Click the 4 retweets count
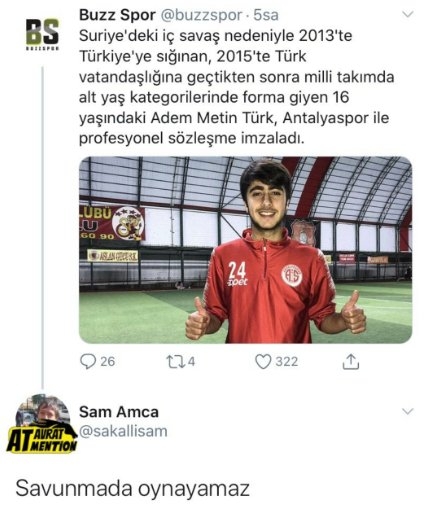Screen dimensions: 431x521 point(191,362)
